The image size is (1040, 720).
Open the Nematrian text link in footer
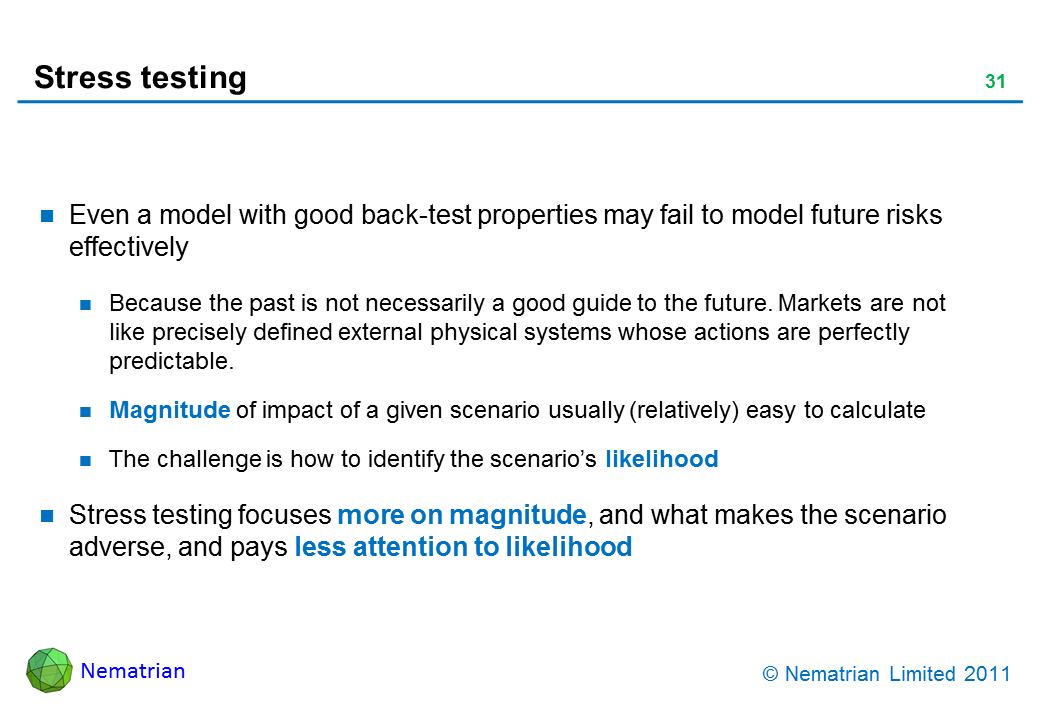(133, 671)
